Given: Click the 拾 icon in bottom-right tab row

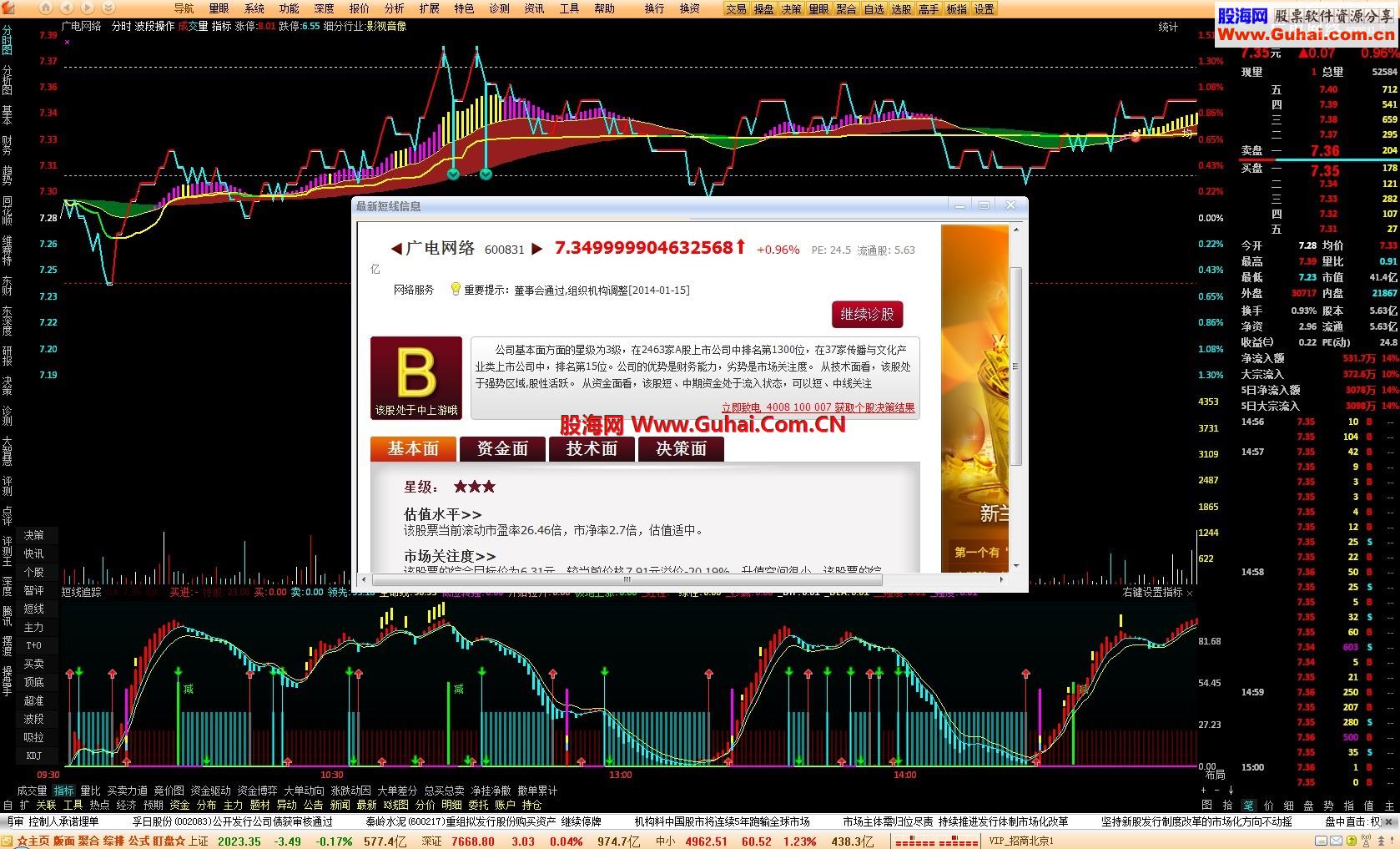Looking at the screenshot, I should click(1227, 805).
